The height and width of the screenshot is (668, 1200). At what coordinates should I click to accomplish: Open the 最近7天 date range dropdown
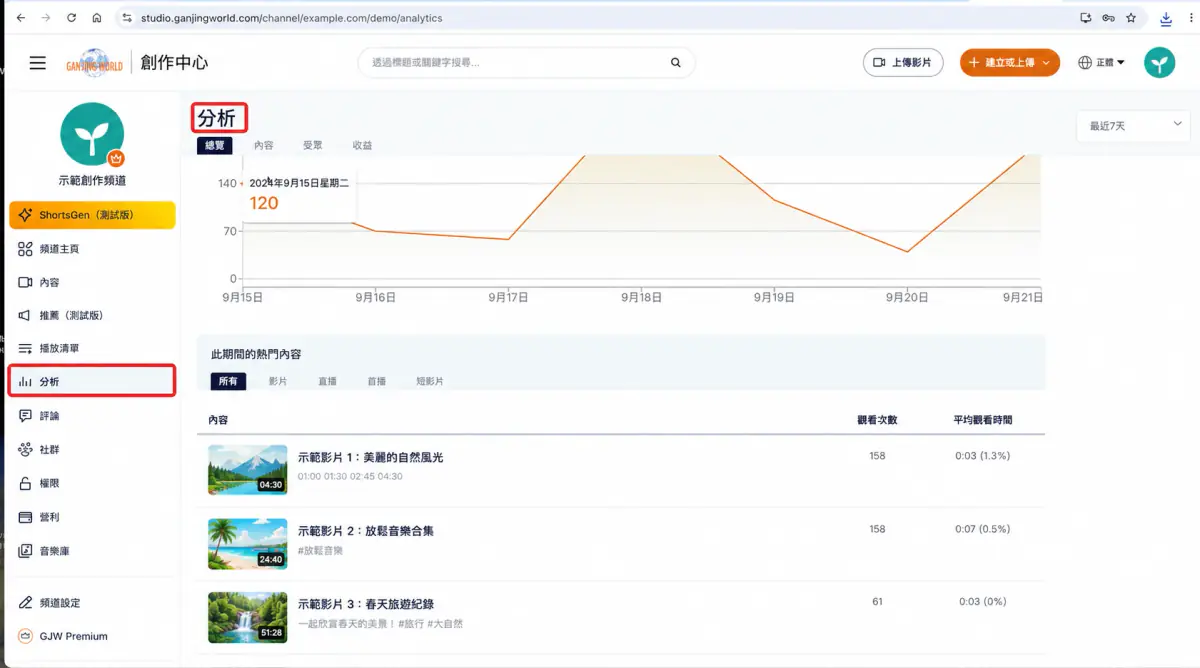click(x=1133, y=126)
